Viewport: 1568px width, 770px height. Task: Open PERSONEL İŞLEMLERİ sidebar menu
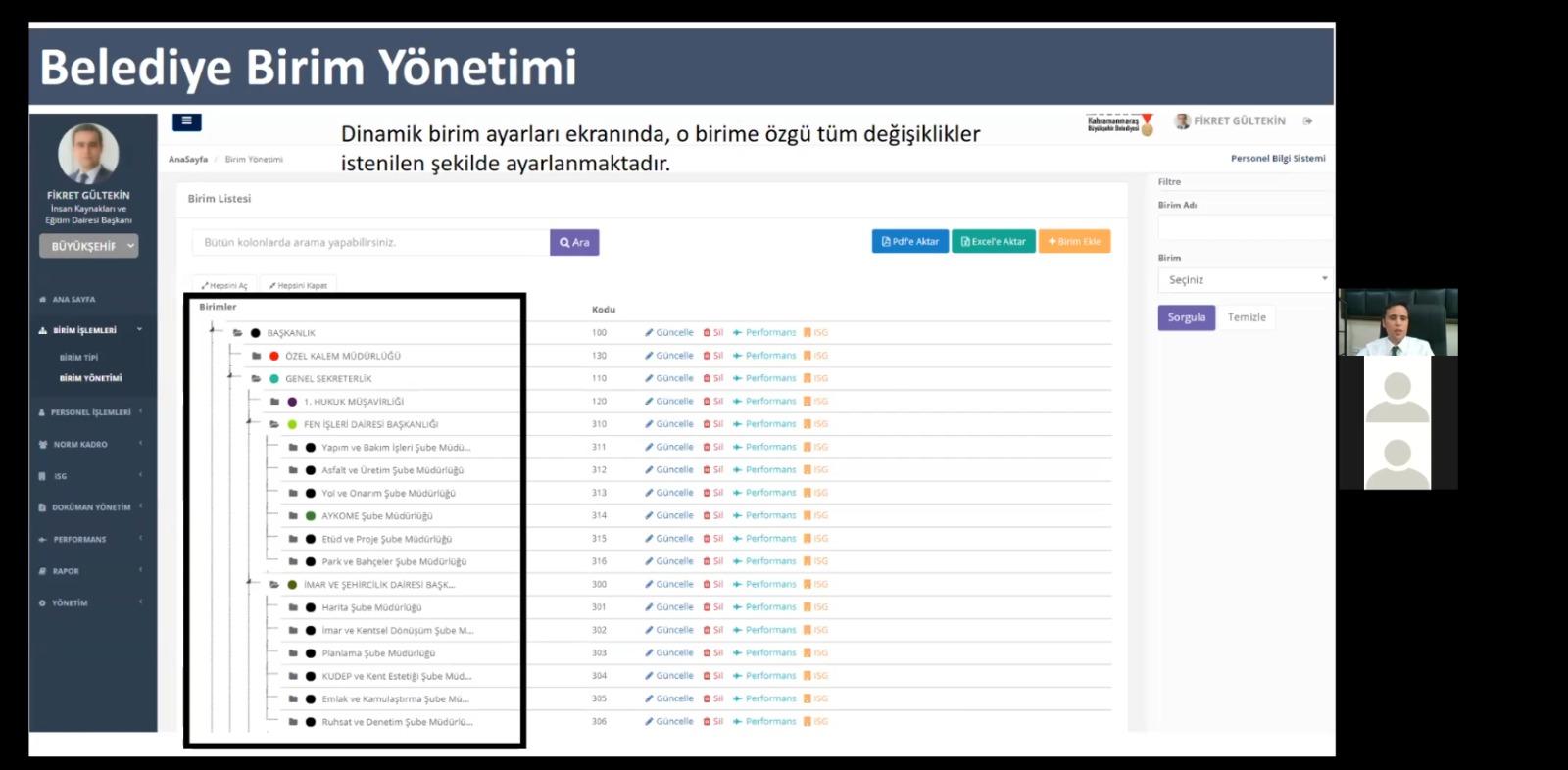click(90, 412)
